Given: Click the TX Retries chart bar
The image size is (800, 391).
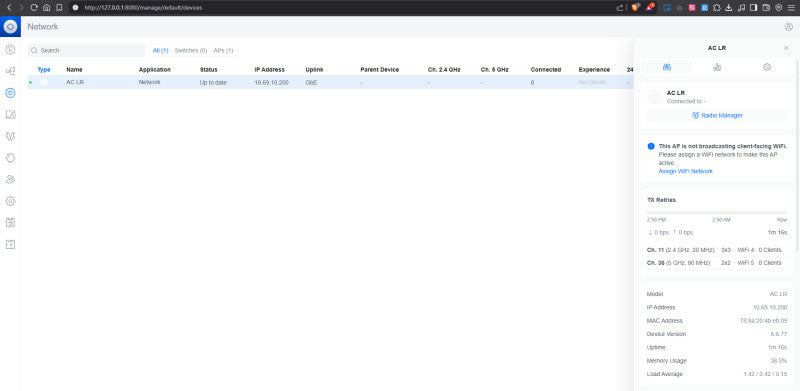Looking at the screenshot, I should [717, 212].
